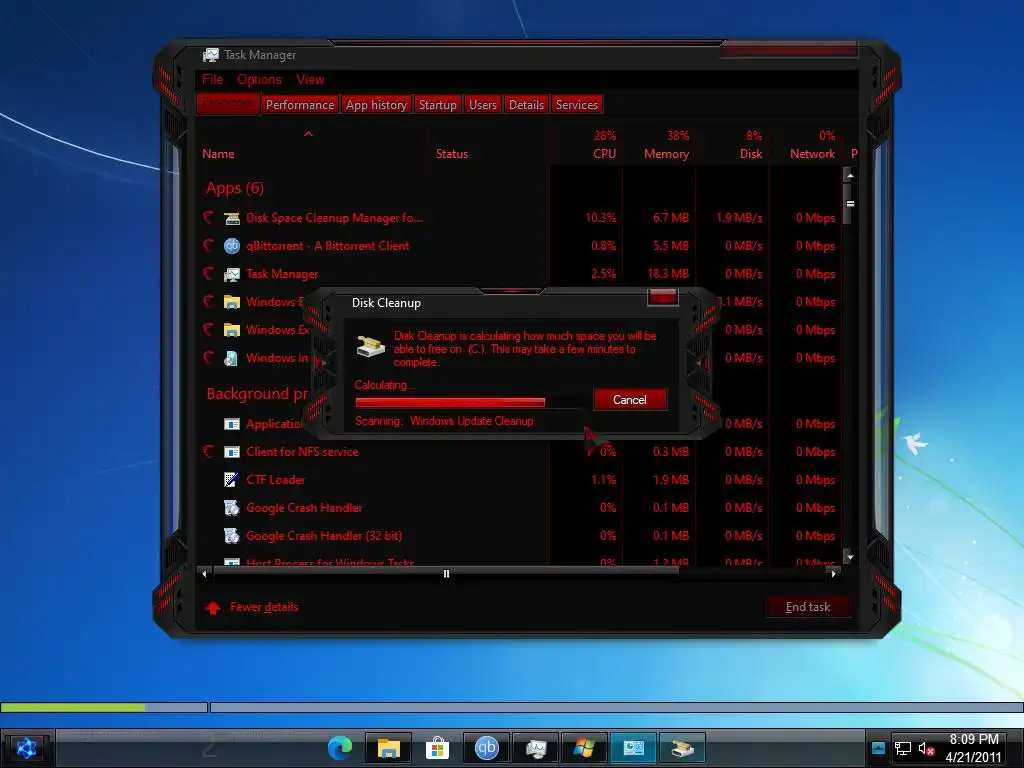Screen dimensions: 1024x768
Task: Open the Start button on taskbar
Action: 27,748
